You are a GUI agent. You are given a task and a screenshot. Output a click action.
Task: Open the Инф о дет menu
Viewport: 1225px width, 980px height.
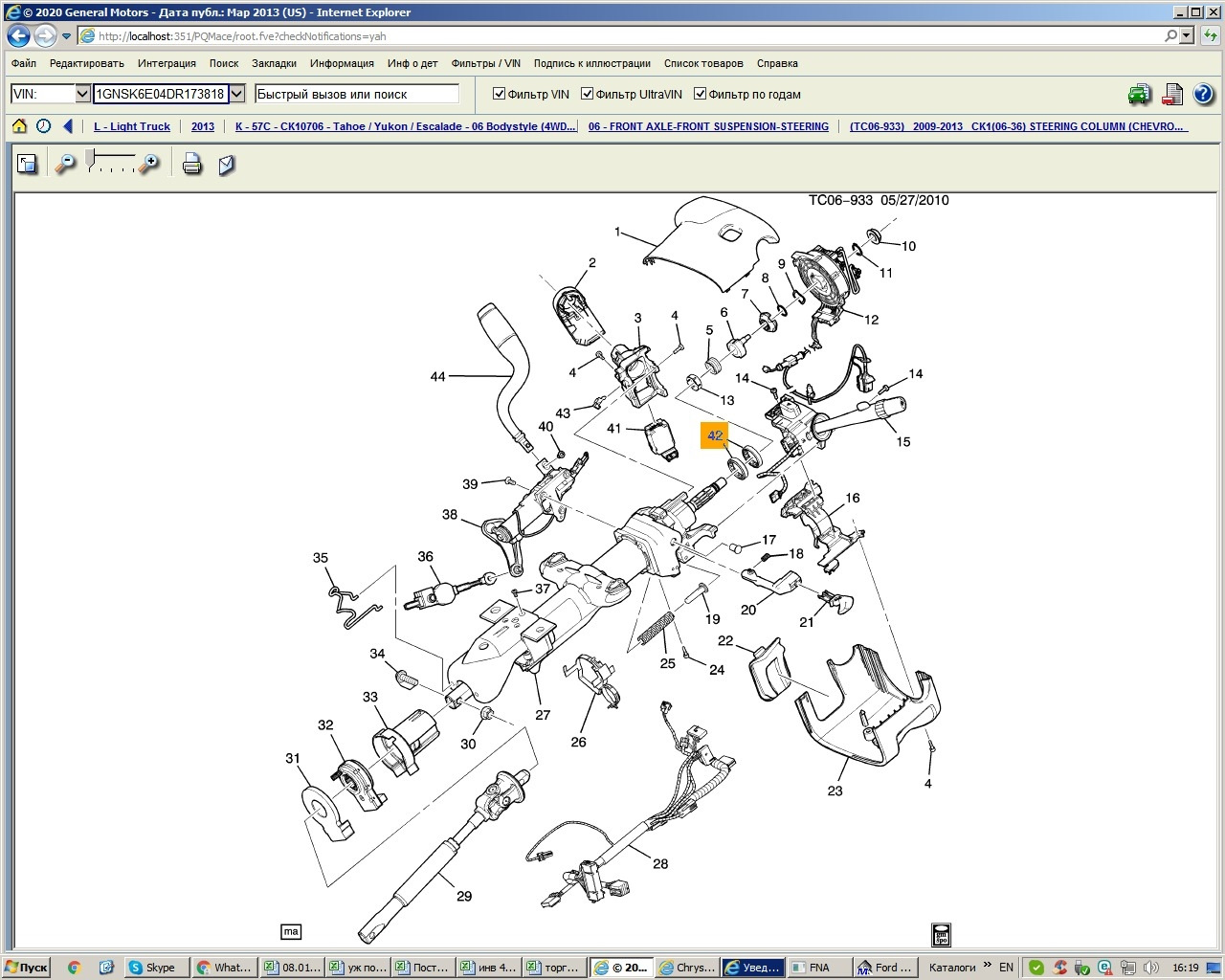[x=412, y=63]
